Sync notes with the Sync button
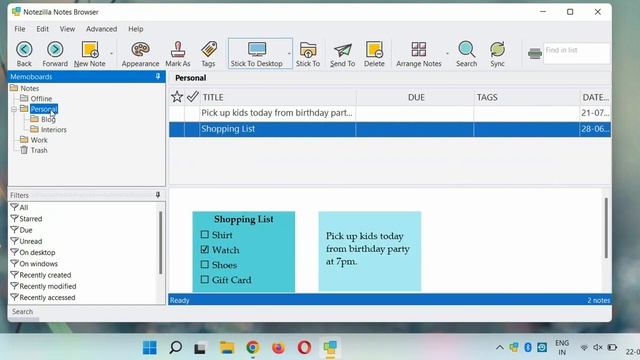The height and width of the screenshot is (360, 640). tap(498, 54)
